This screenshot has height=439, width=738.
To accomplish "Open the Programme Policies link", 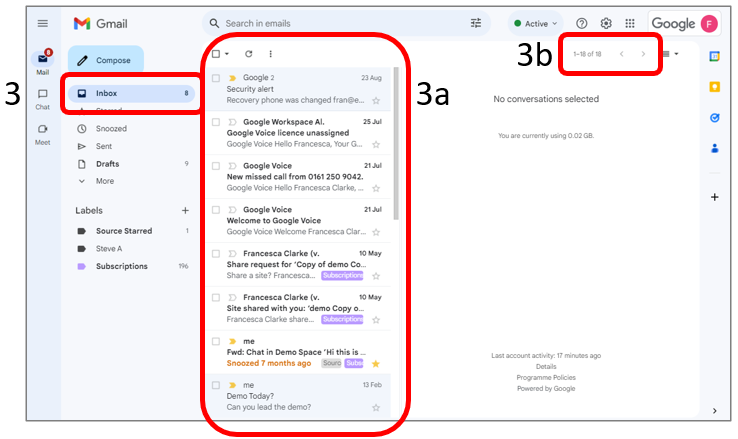I will tap(546, 377).
